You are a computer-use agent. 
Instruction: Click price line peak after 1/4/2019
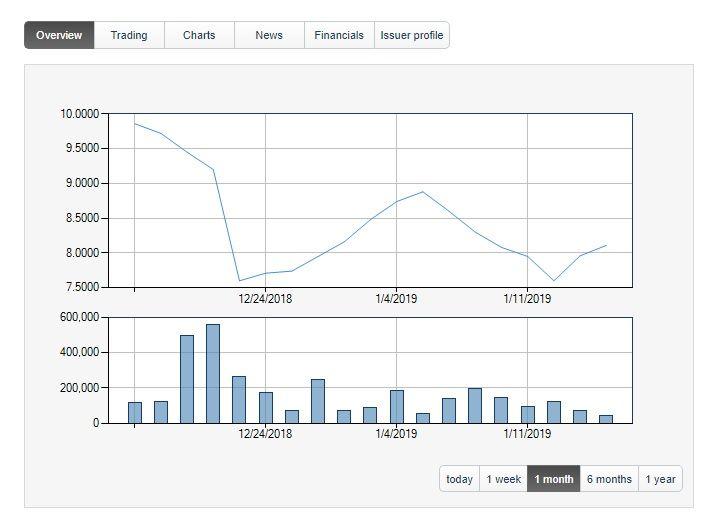(423, 192)
